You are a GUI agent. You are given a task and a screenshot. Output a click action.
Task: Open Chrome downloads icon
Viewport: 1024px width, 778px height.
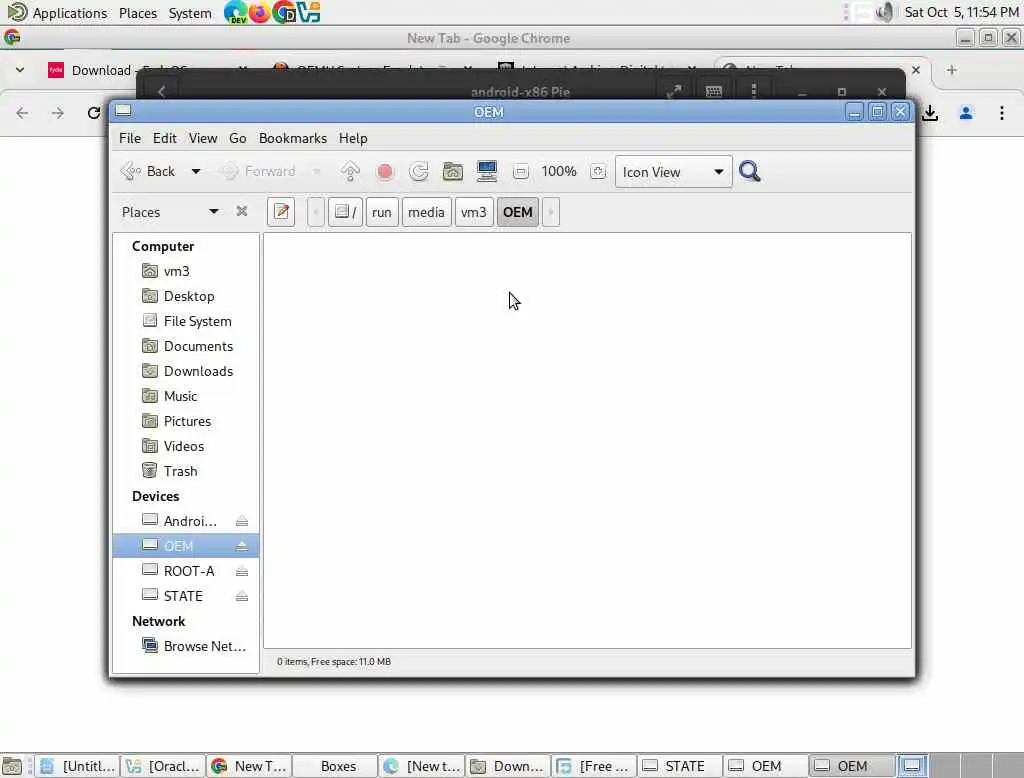930,113
